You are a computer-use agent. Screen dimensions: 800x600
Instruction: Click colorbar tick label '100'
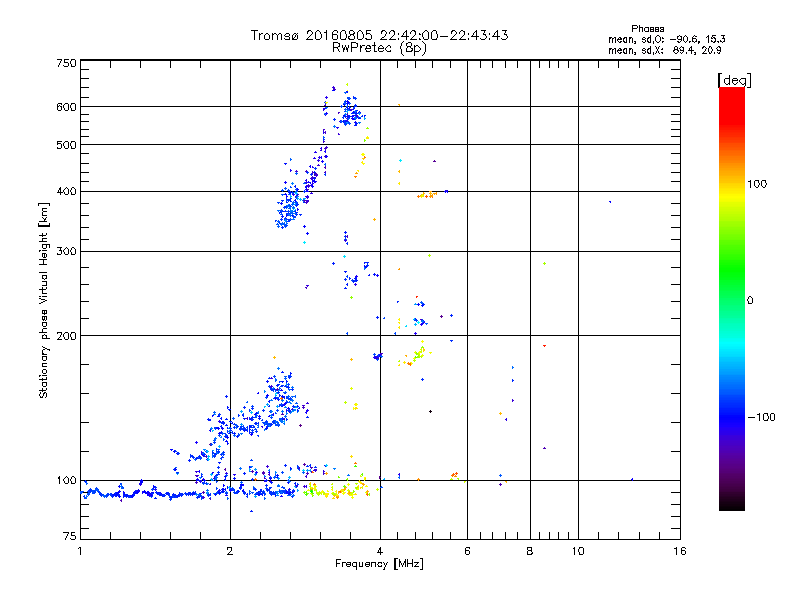point(757,184)
